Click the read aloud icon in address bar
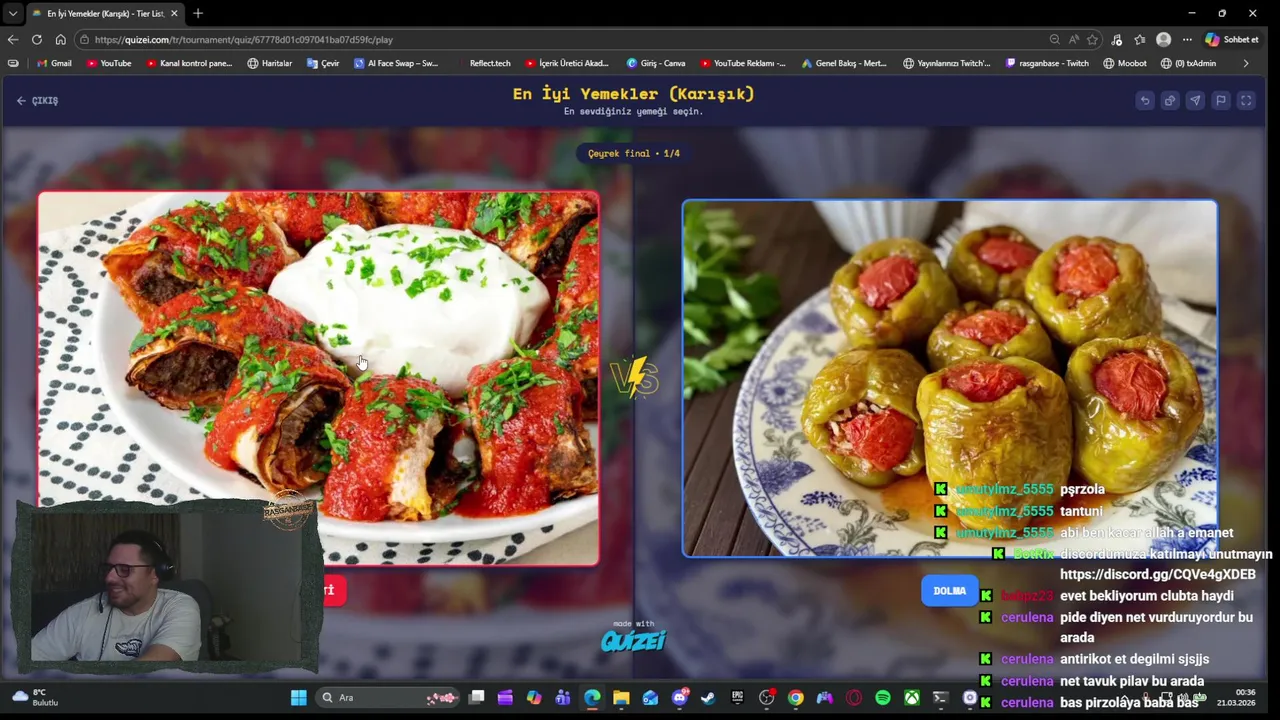This screenshot has width=1280, height=720. point(1073,39)
